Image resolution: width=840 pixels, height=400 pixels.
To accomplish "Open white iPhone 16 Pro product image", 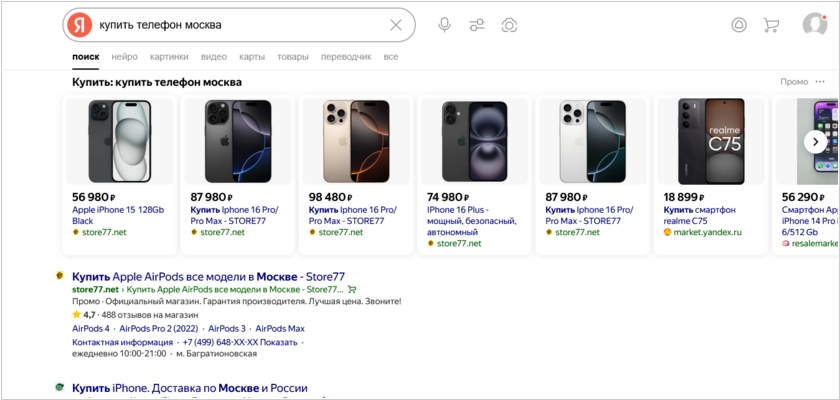I will [x=592, y=141].
